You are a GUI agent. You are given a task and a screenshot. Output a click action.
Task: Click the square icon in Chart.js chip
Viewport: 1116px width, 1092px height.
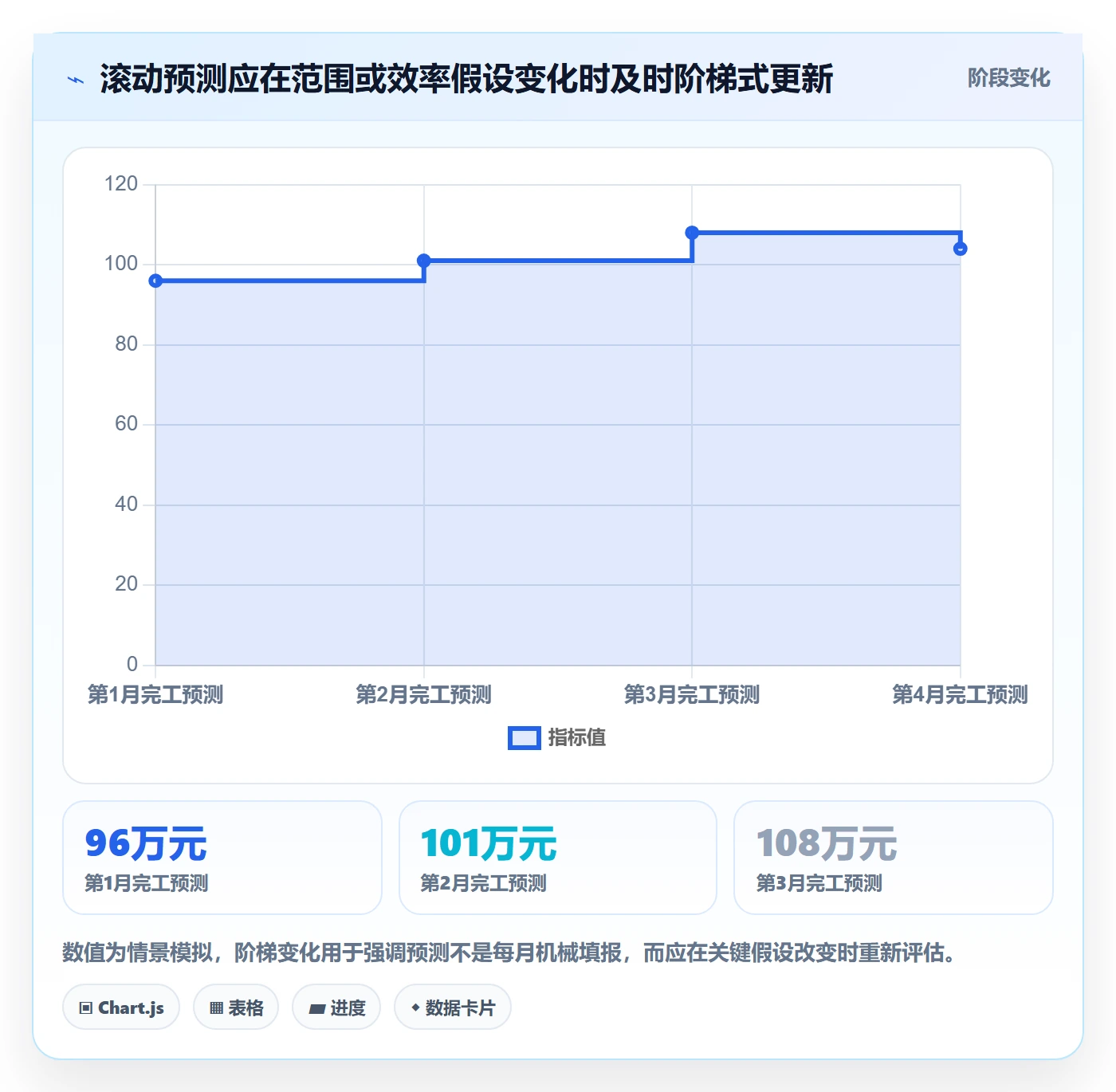click(85, 1008)
